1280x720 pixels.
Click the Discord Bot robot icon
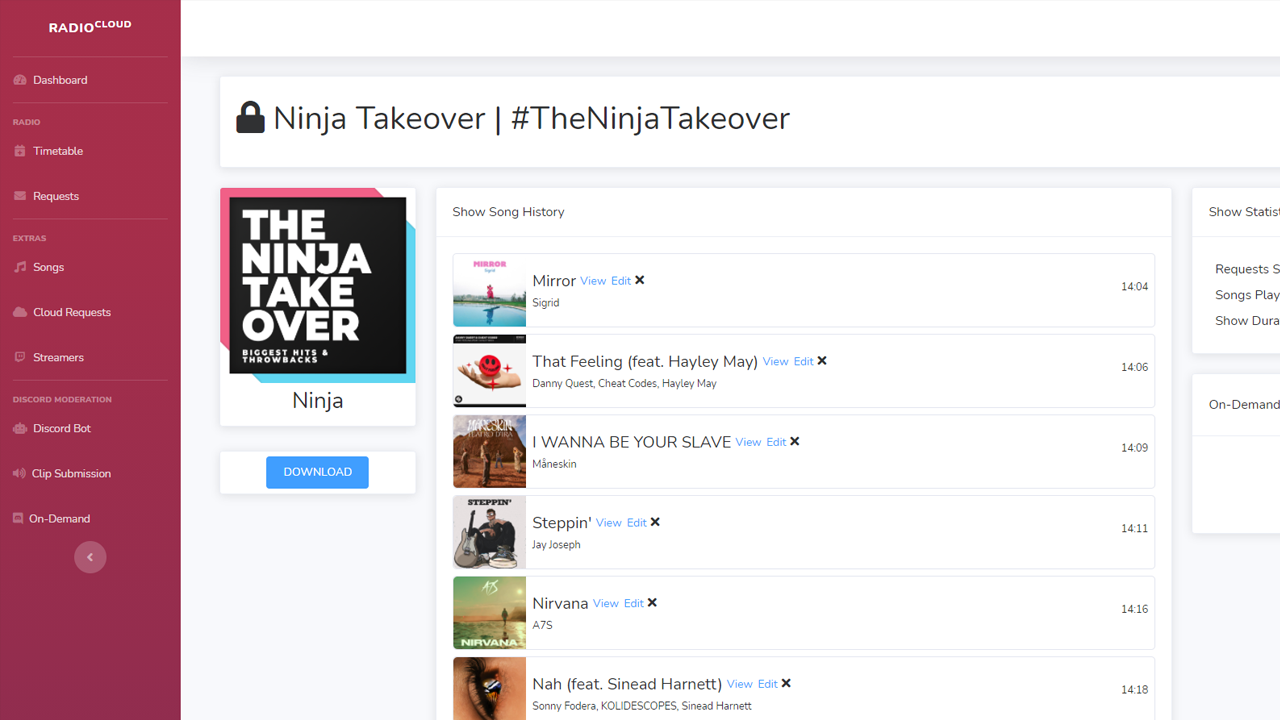click(x=20, y=428)
